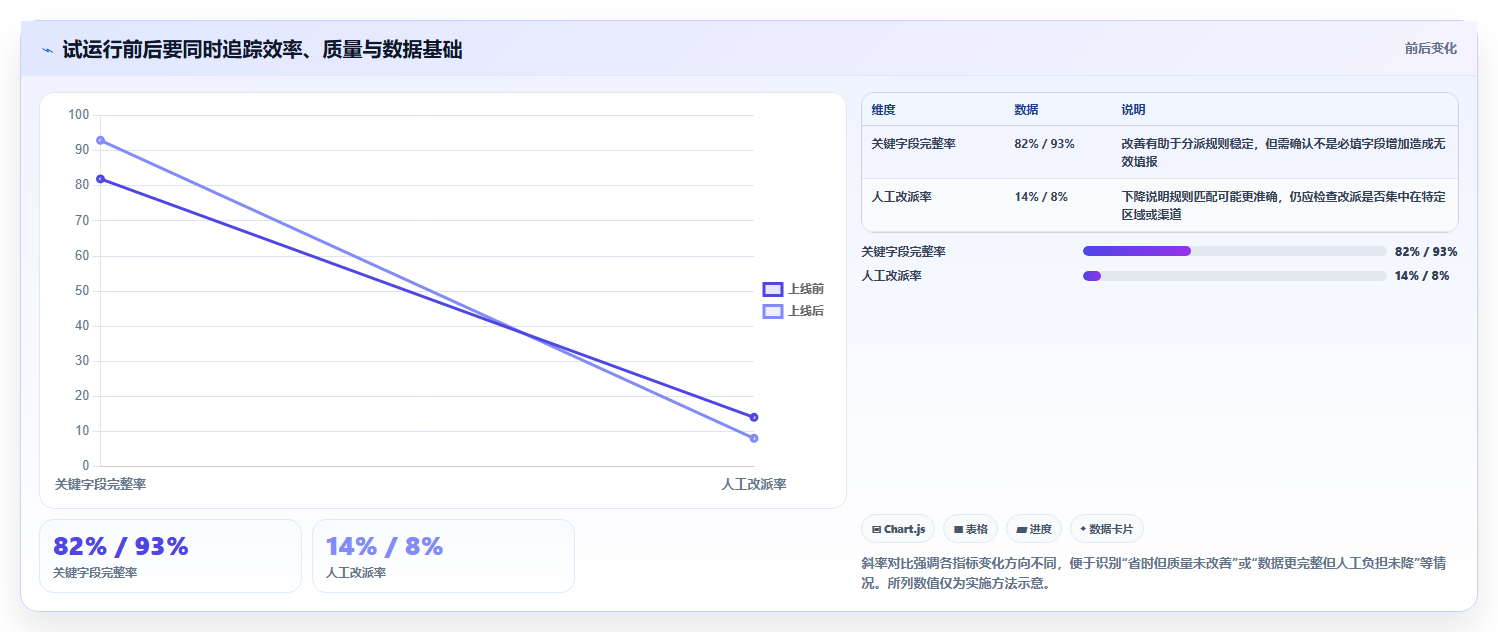
Task: Click the 表格 tag pill
Action: (970, 529)
